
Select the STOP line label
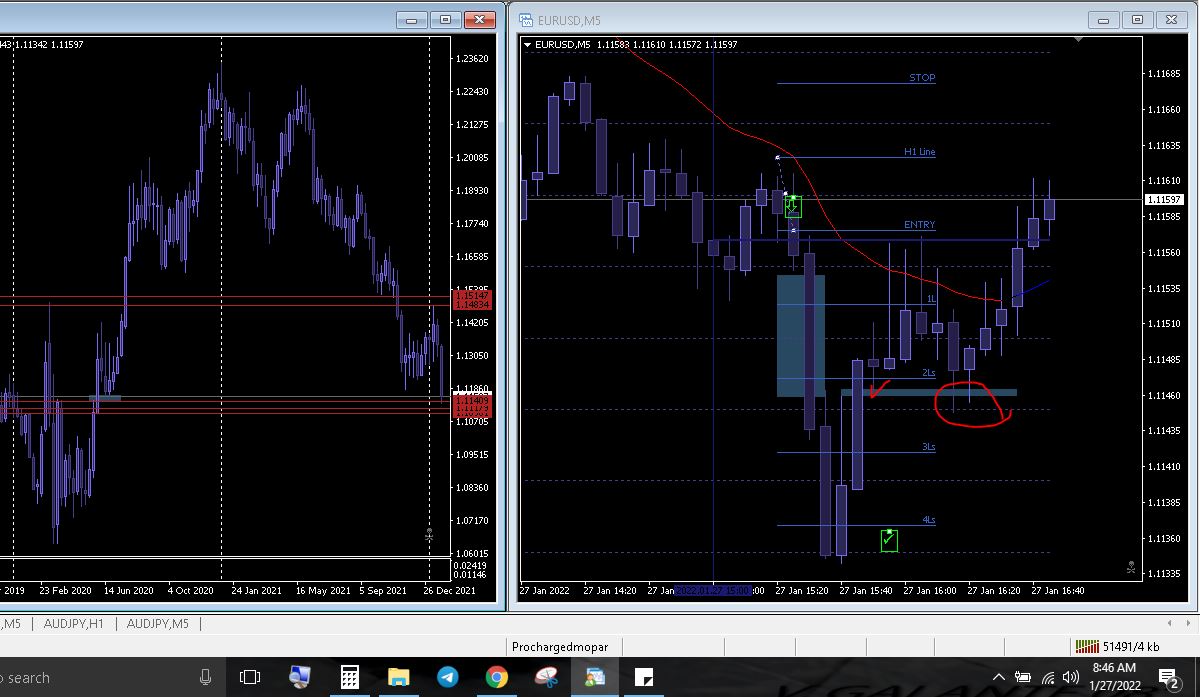click(x=922, y=78)
